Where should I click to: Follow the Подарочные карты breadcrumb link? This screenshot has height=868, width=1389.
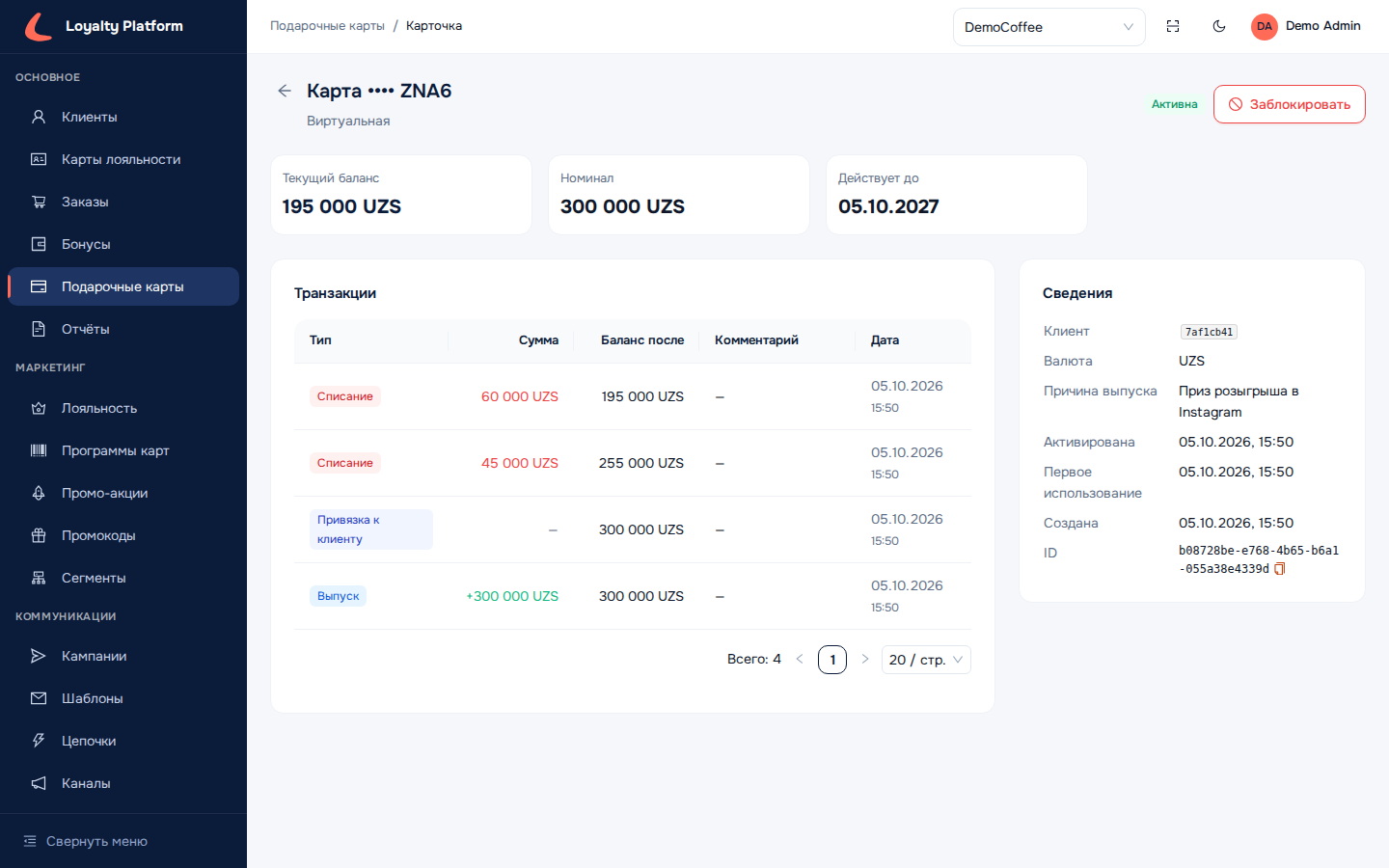coord(327,26)
